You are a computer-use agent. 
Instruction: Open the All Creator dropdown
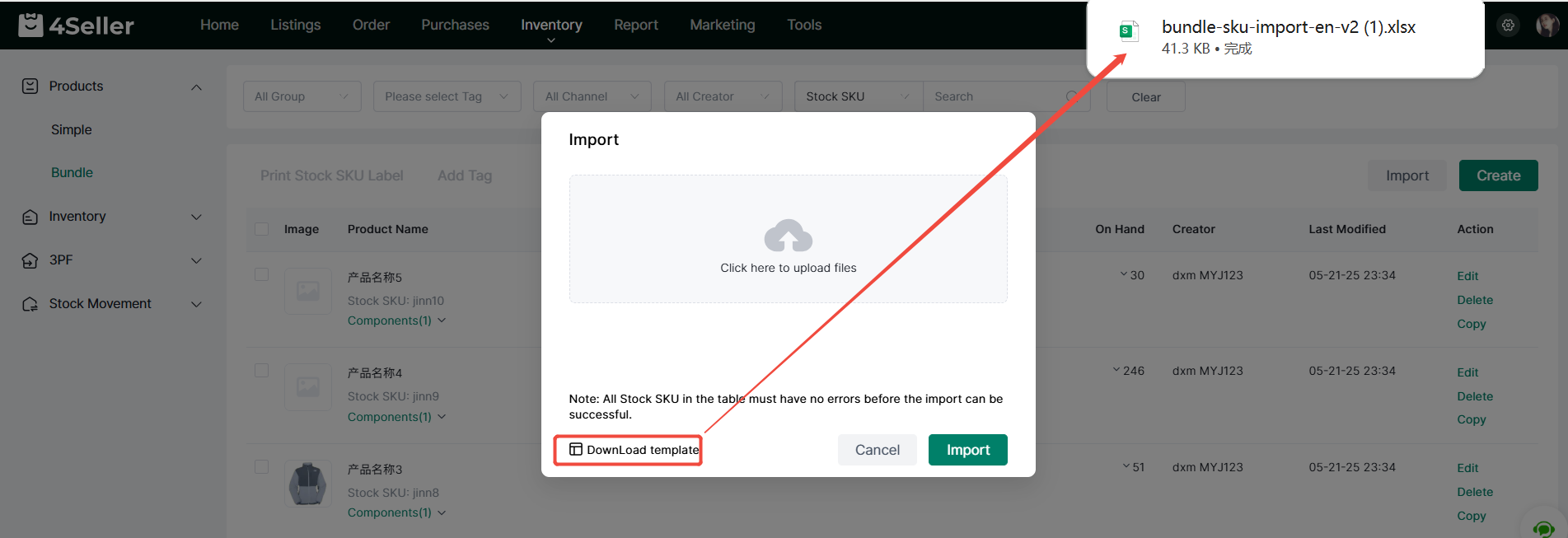723,96
